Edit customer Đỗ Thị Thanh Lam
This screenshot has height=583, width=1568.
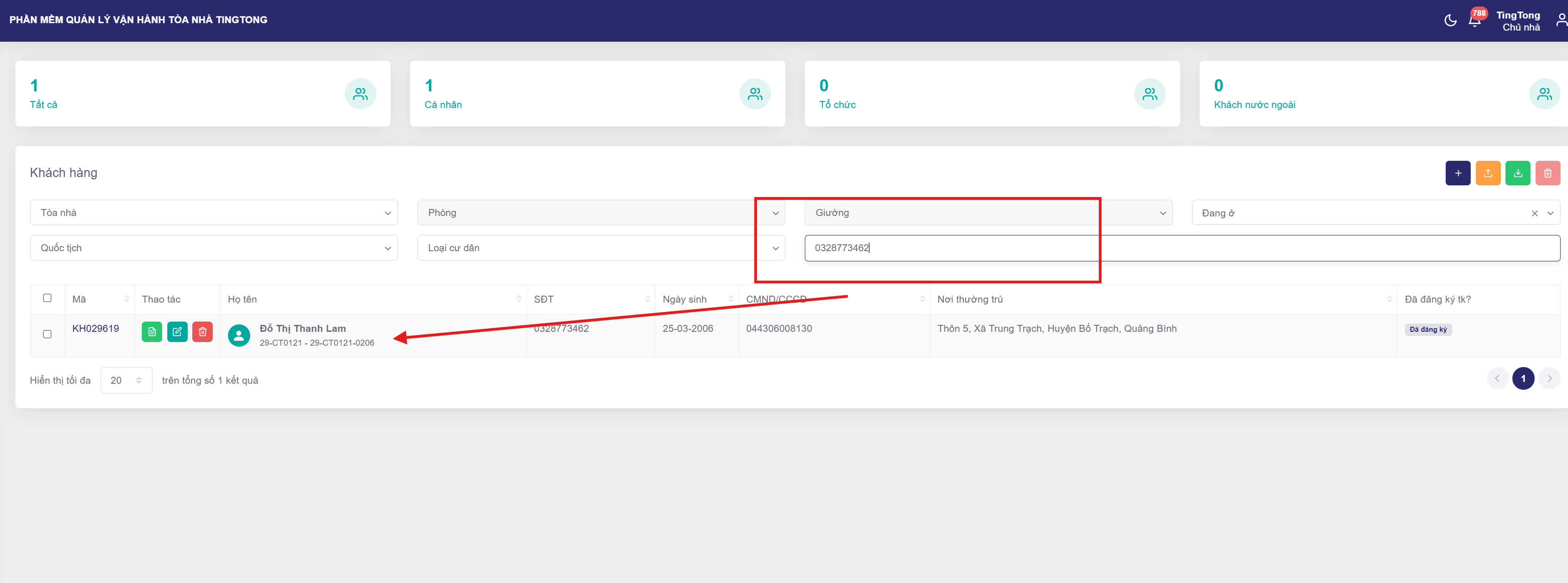pos(177,332)
